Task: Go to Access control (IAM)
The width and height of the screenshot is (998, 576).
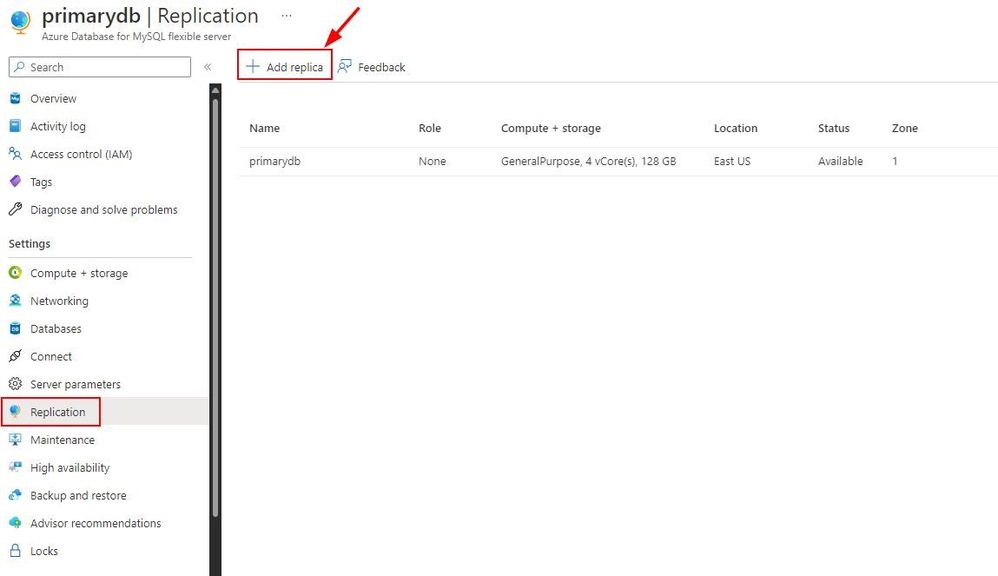Action: [81, 154]
